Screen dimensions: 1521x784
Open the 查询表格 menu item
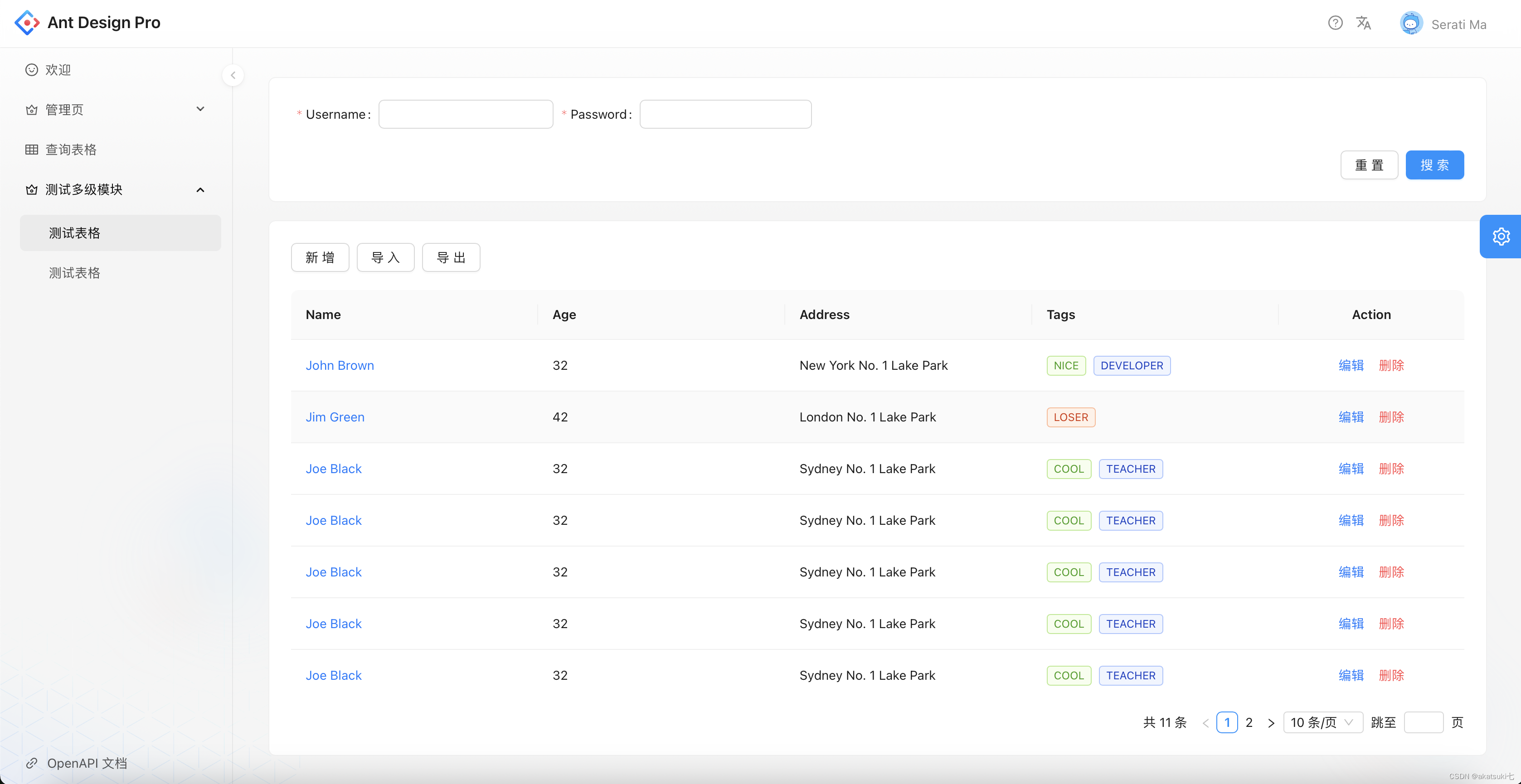pyautogui.click(x=71, y=150)
